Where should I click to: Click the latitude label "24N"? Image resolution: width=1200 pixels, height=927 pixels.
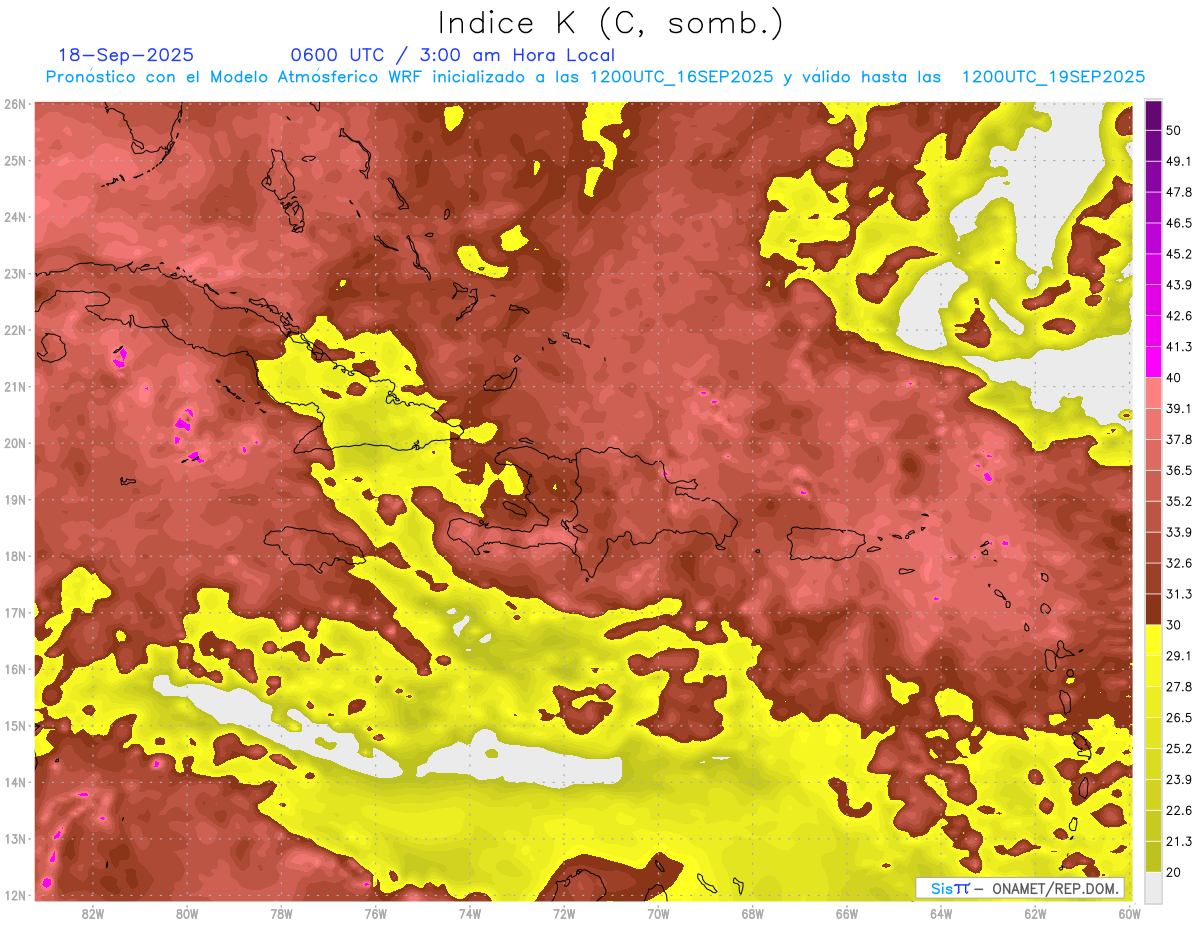[15, 217]
